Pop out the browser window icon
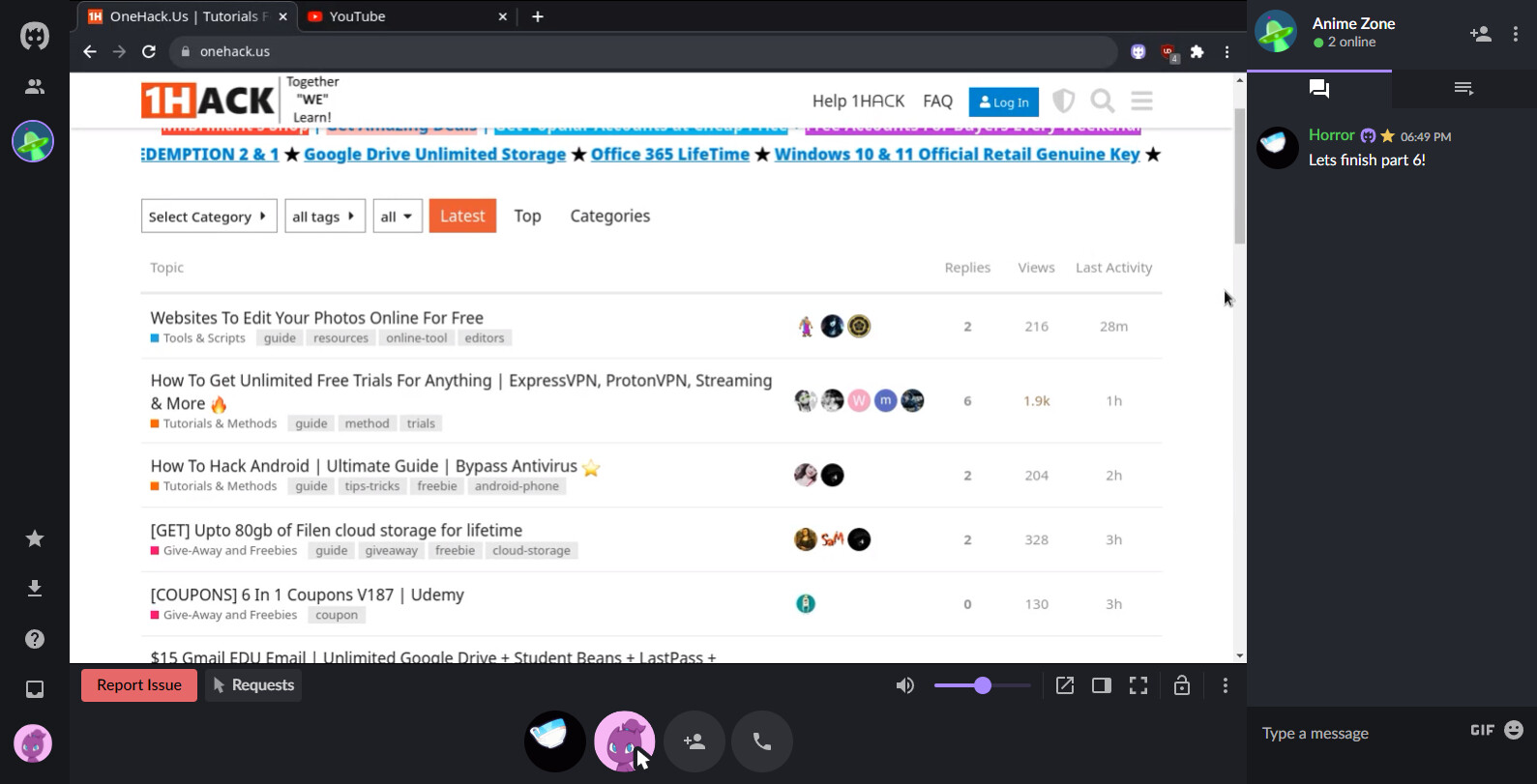Screen dimensions: 1537x784 1065,685
